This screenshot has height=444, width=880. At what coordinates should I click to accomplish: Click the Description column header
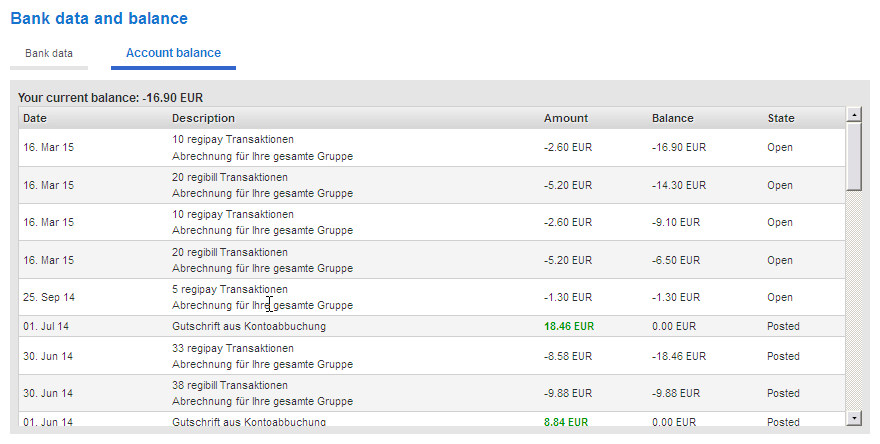tap(203, 118)
